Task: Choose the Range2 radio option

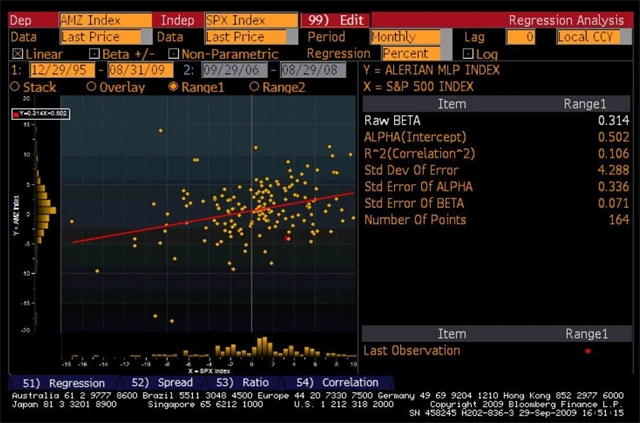Action: pyautogui.click(x=254, y=87)
